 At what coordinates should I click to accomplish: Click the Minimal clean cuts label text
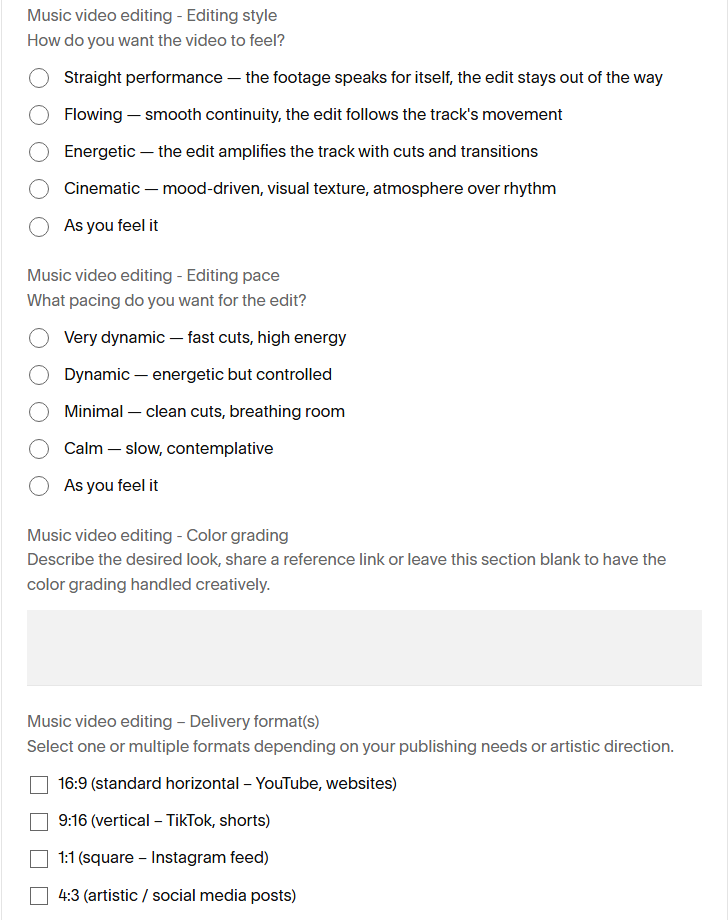204,411
